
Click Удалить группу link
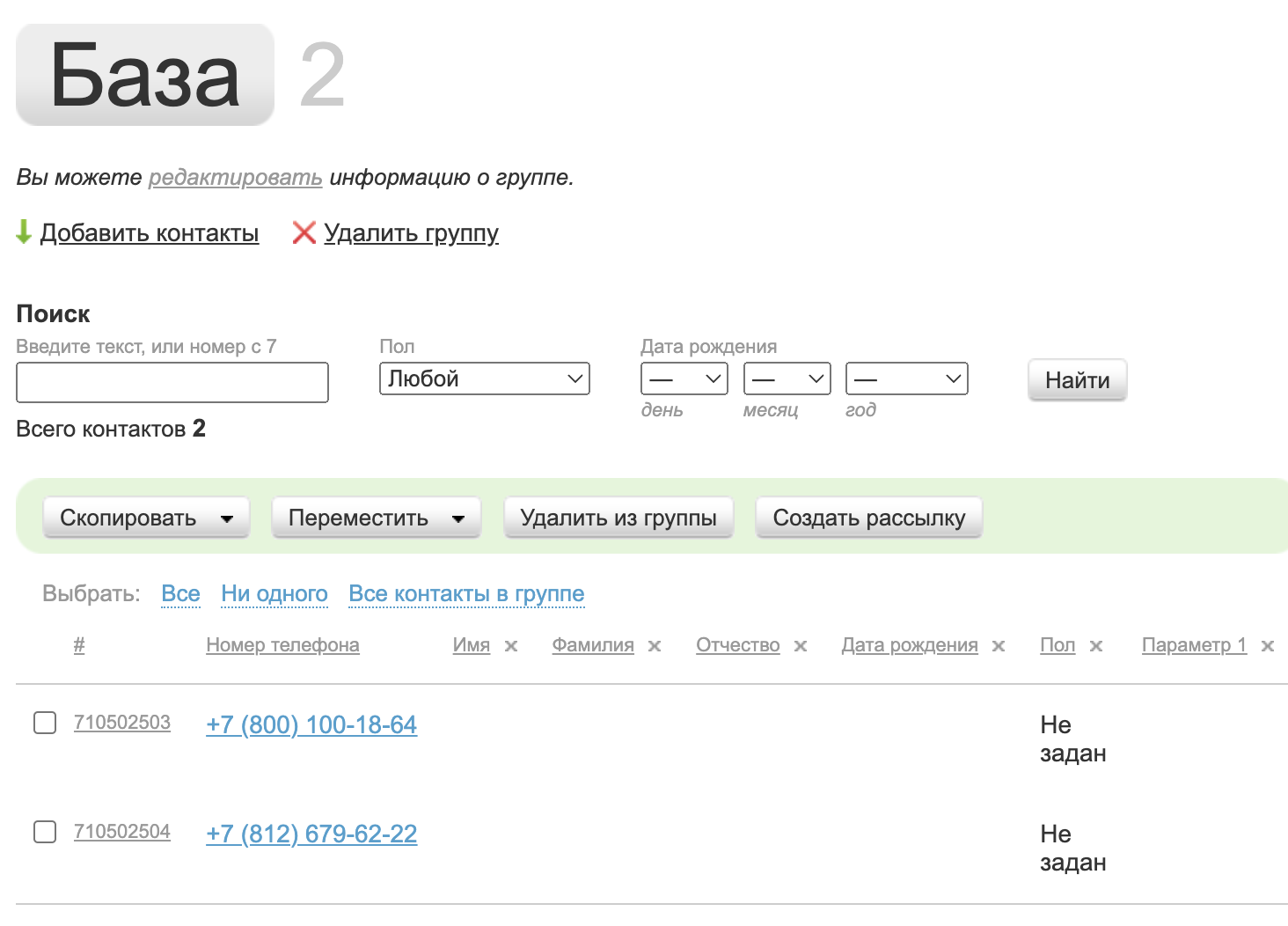pyautogui.click(x=411, y=233)
